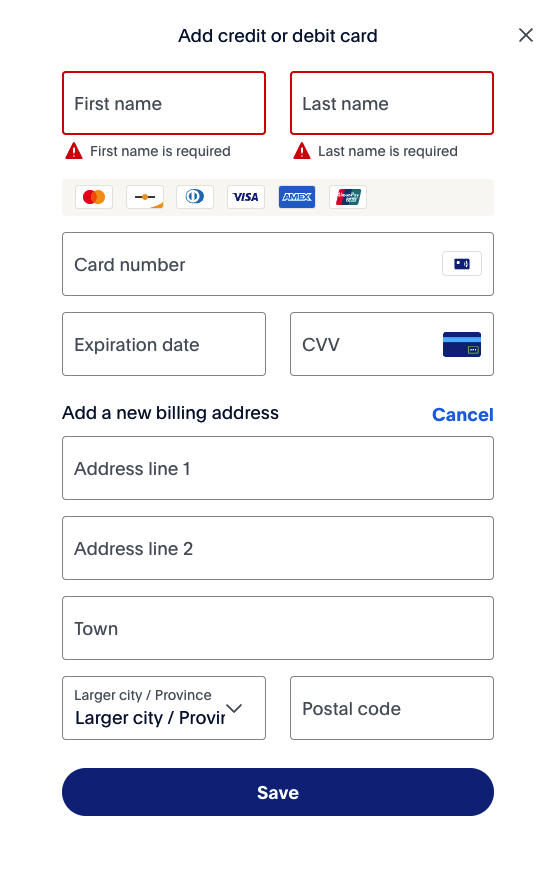Viewport: 556px width, 881px height.
Task: Click the UnionPay card logo icon
Action: point(348,197)
